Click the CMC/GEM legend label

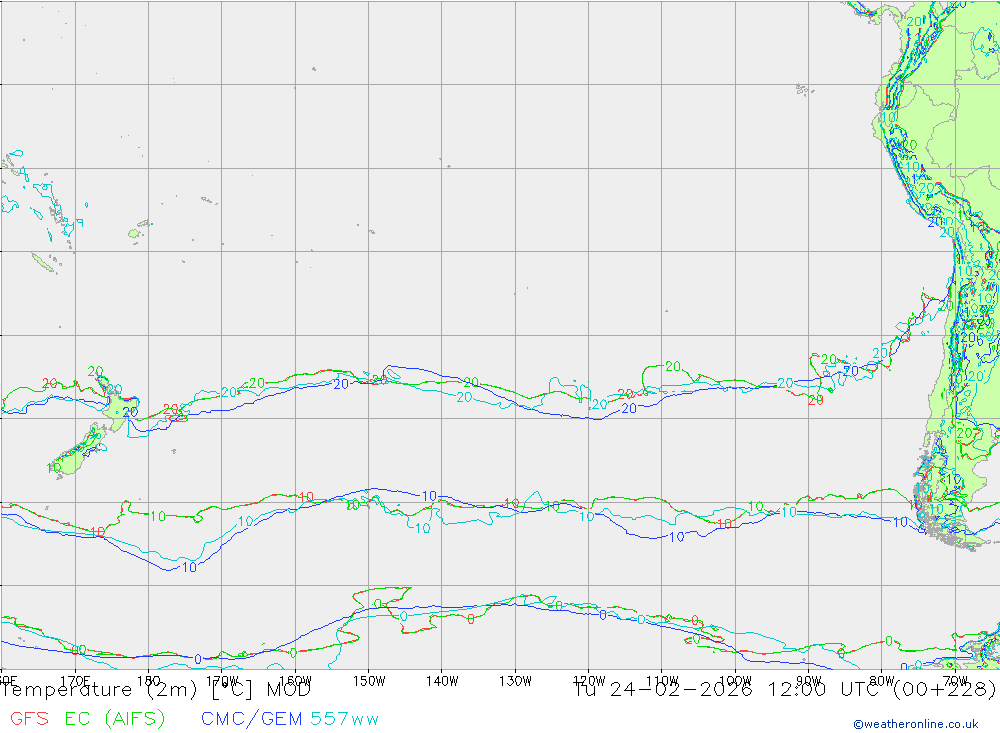click(x=251, y=718)
